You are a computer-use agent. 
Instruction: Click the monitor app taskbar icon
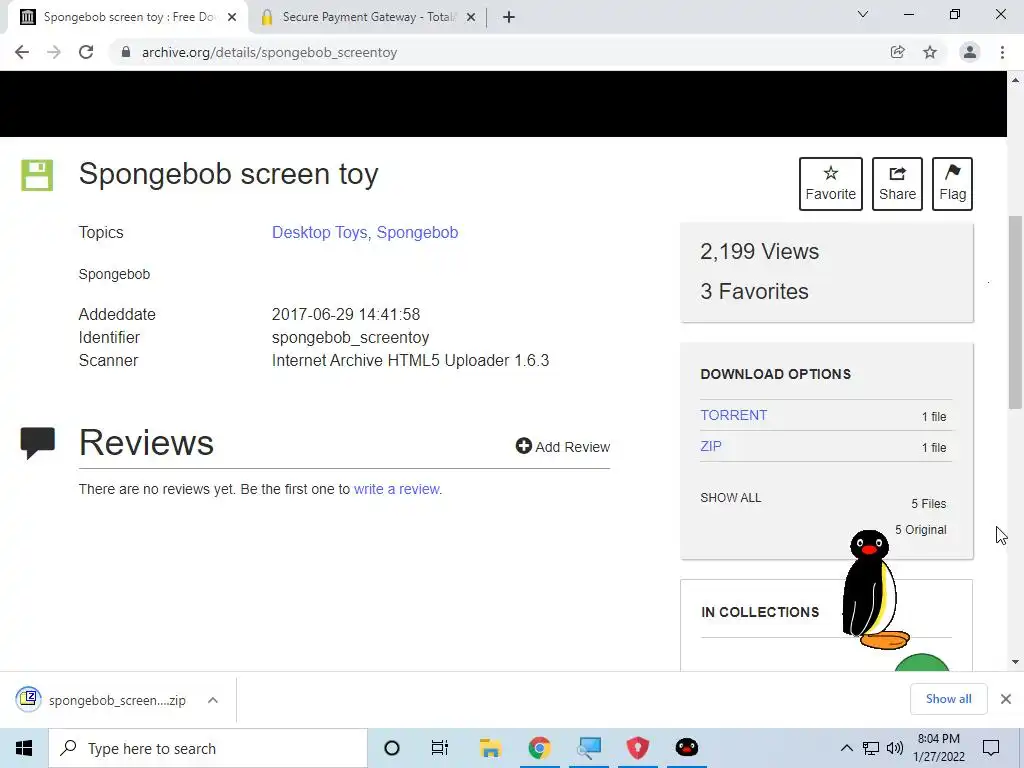tap(589, 748)
